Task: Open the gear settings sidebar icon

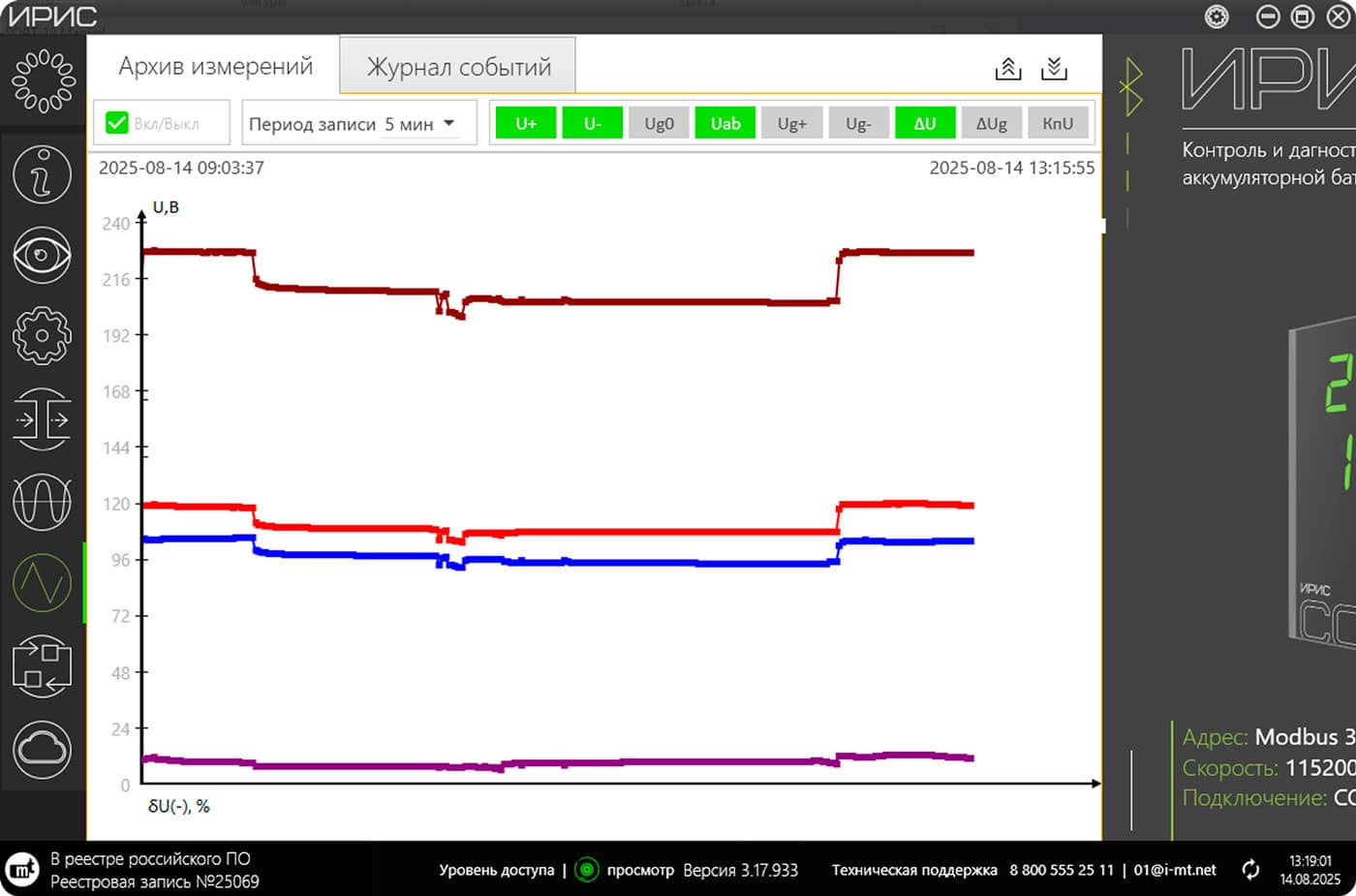Action: point(42,336)
